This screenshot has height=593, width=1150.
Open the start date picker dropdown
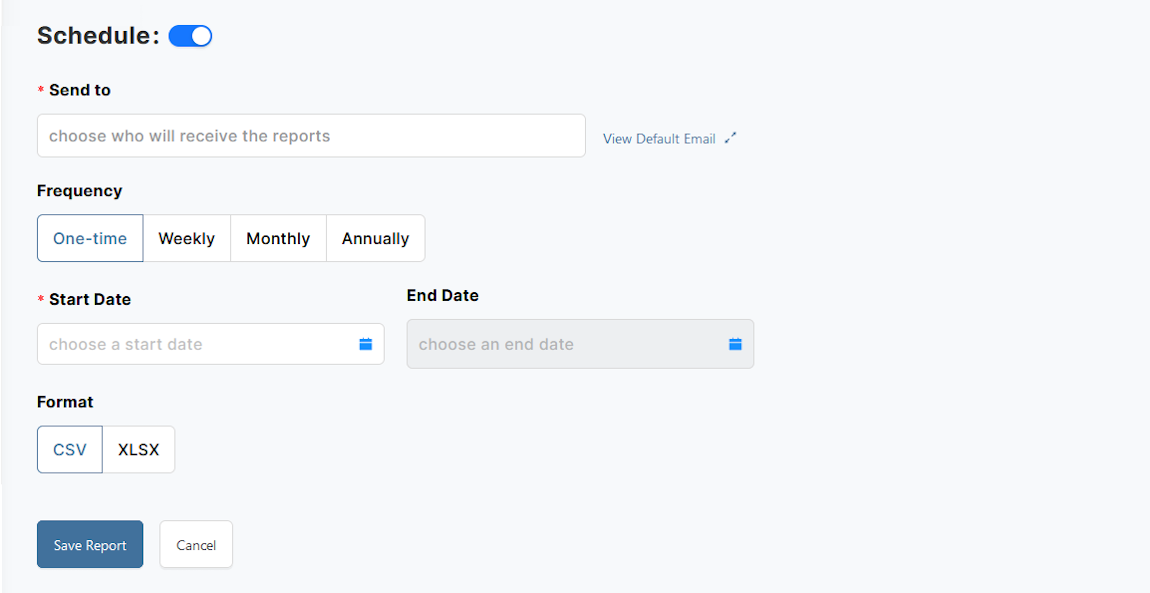point(210,343)
